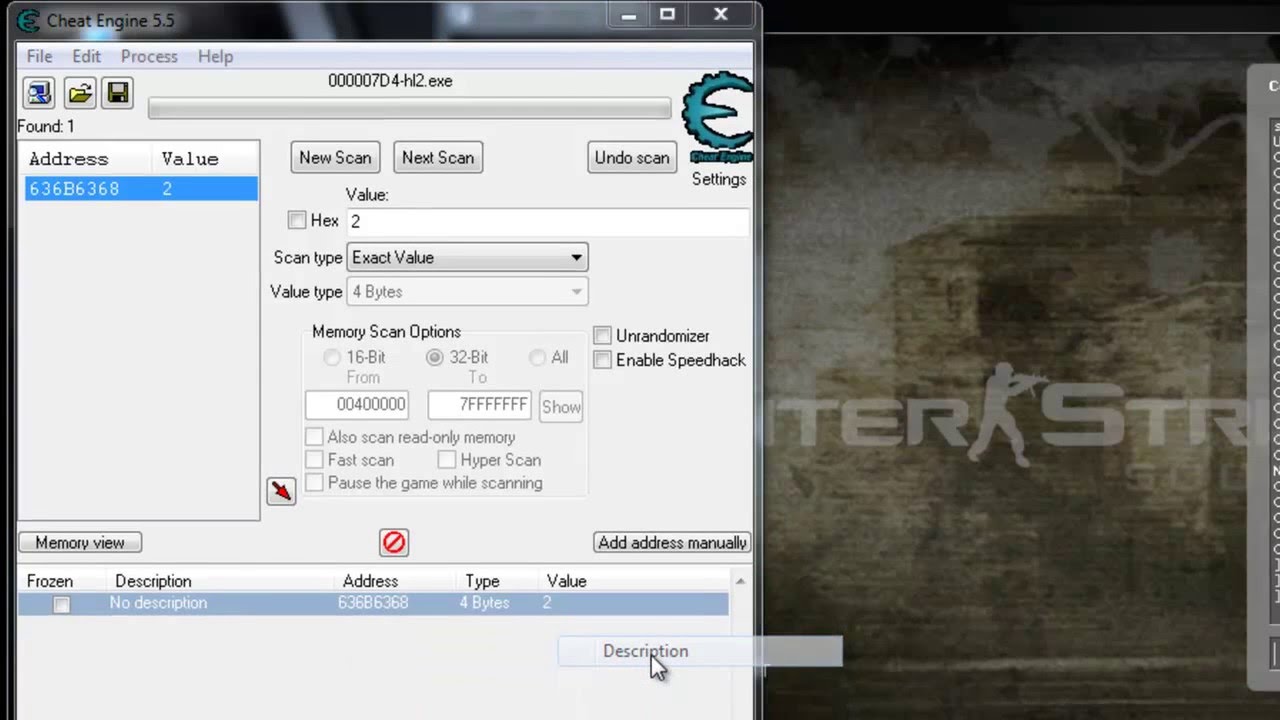The image size is (1280, 720).
Task: Check Pause the game while scanning
Action: point(314,483)
